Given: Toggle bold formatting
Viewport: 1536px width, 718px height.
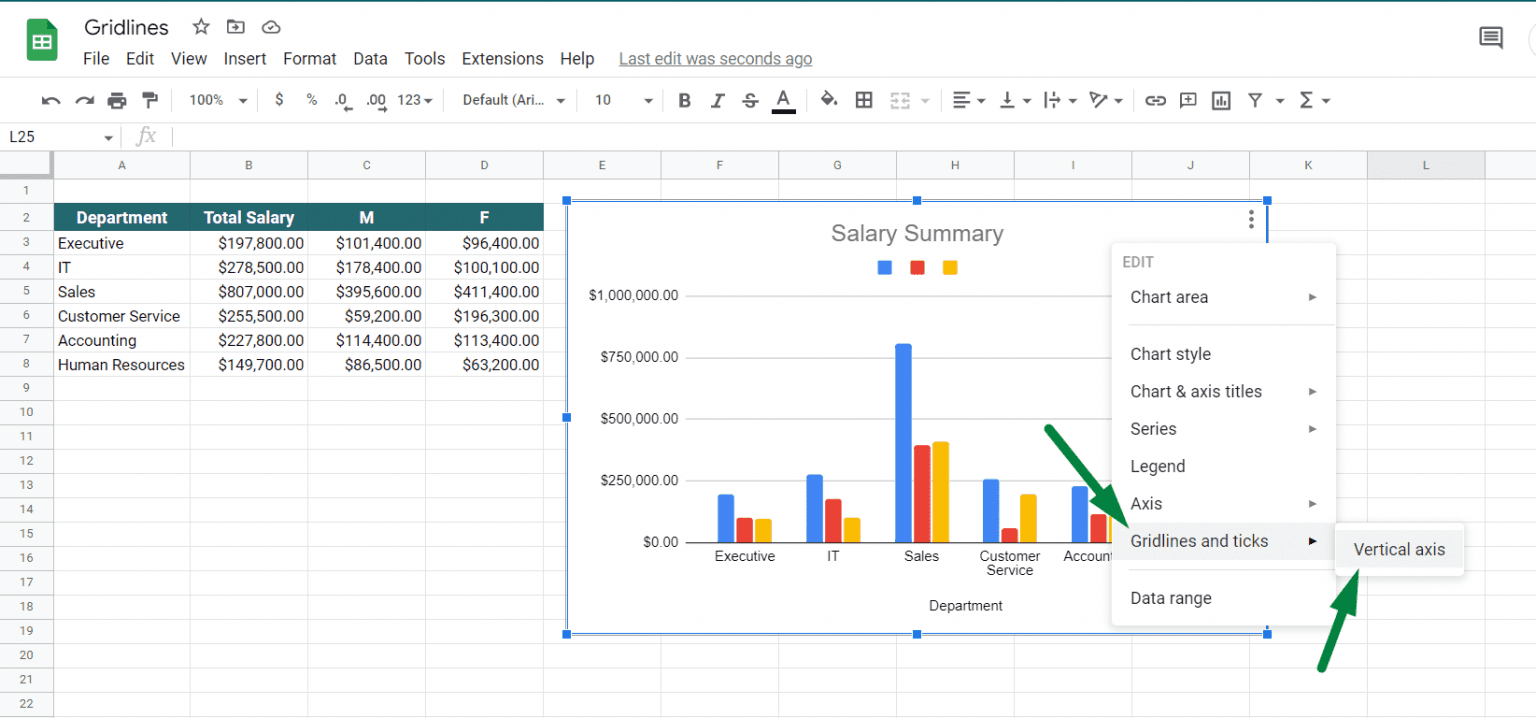Looking at the screenshot, I should click(684, 100).
